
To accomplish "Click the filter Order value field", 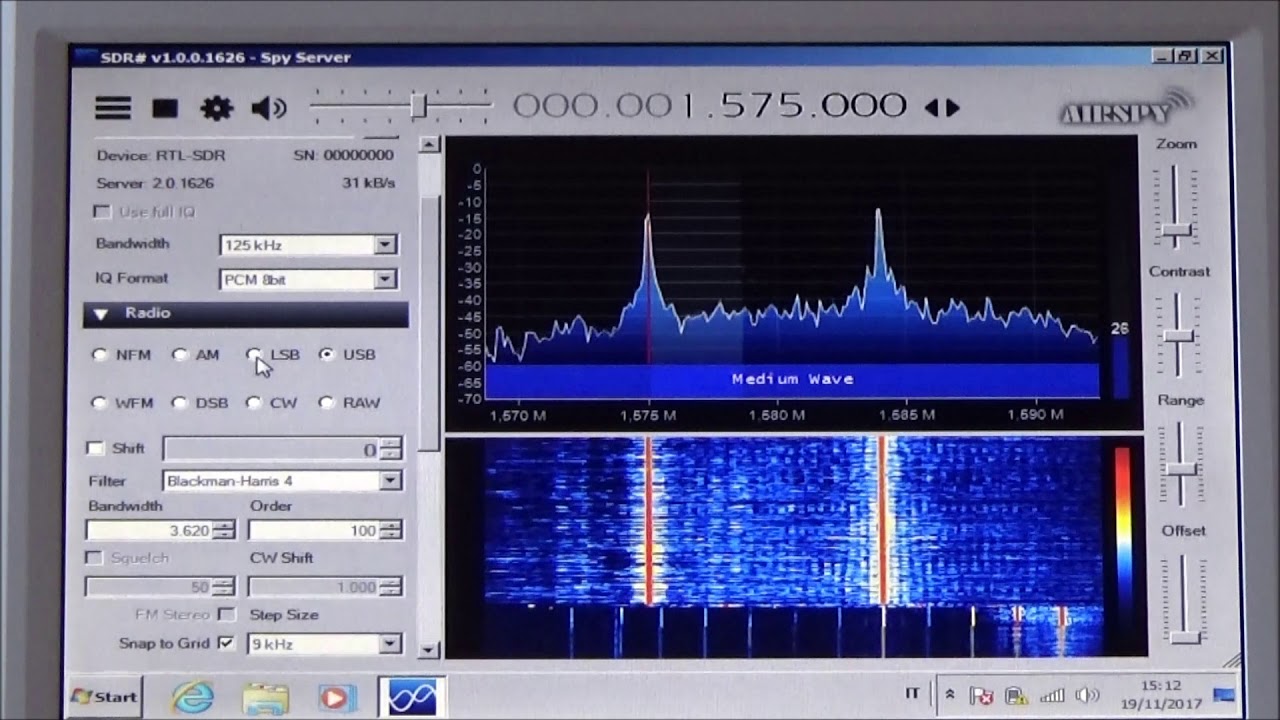I will point(312,531).
